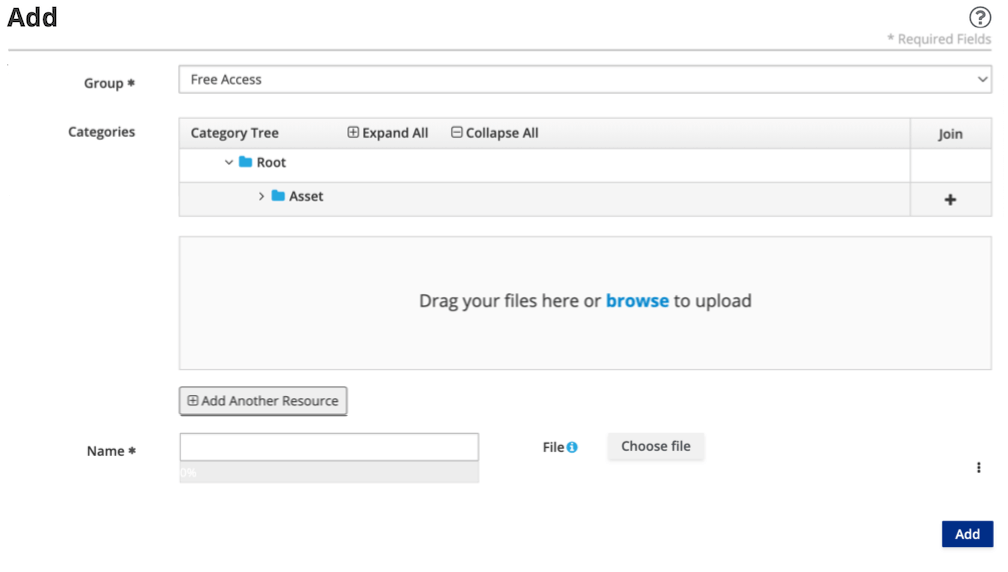Click the browse link to upload files

637,301
